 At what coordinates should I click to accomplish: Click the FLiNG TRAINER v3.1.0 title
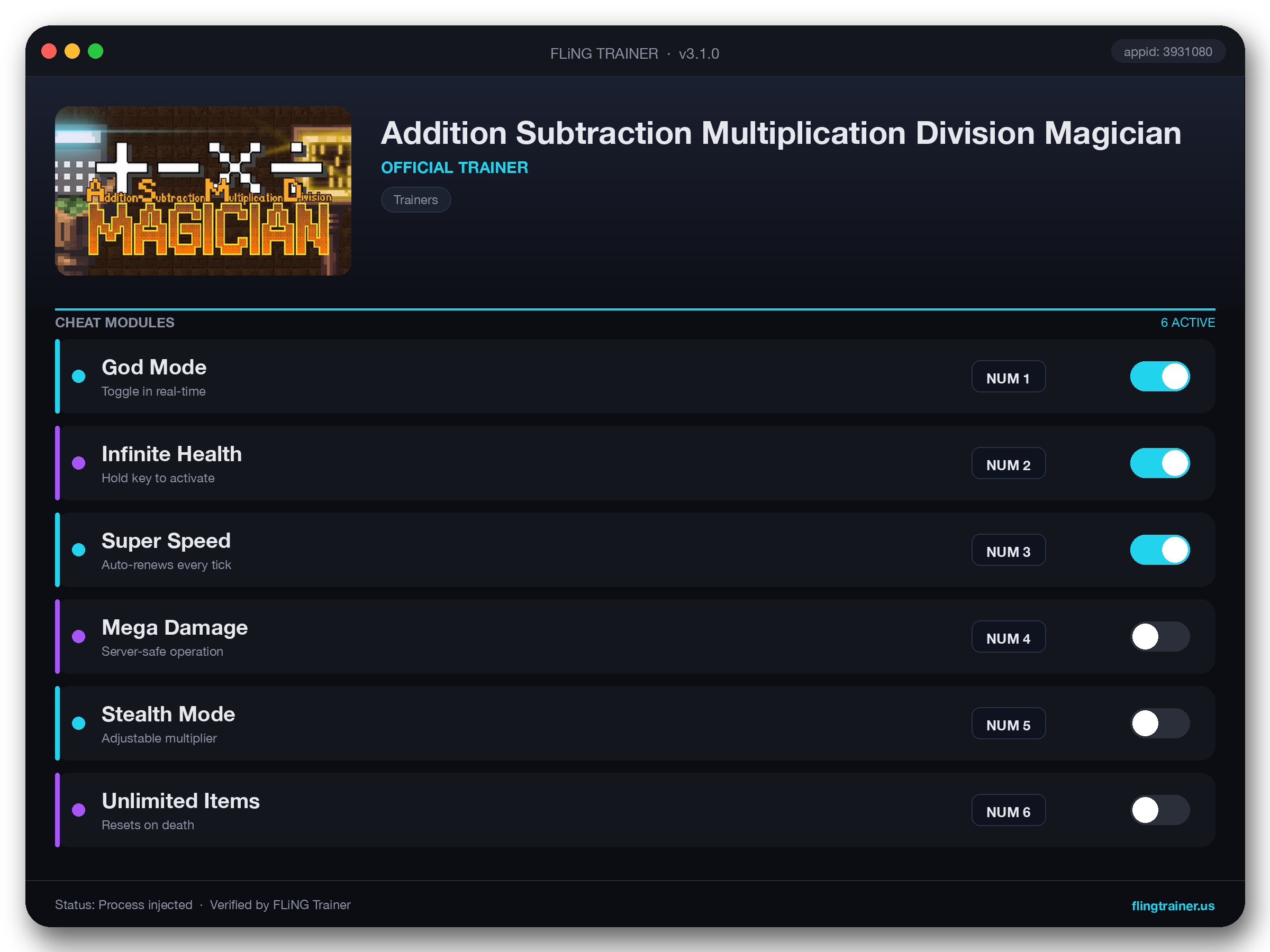tap(634, 53)
